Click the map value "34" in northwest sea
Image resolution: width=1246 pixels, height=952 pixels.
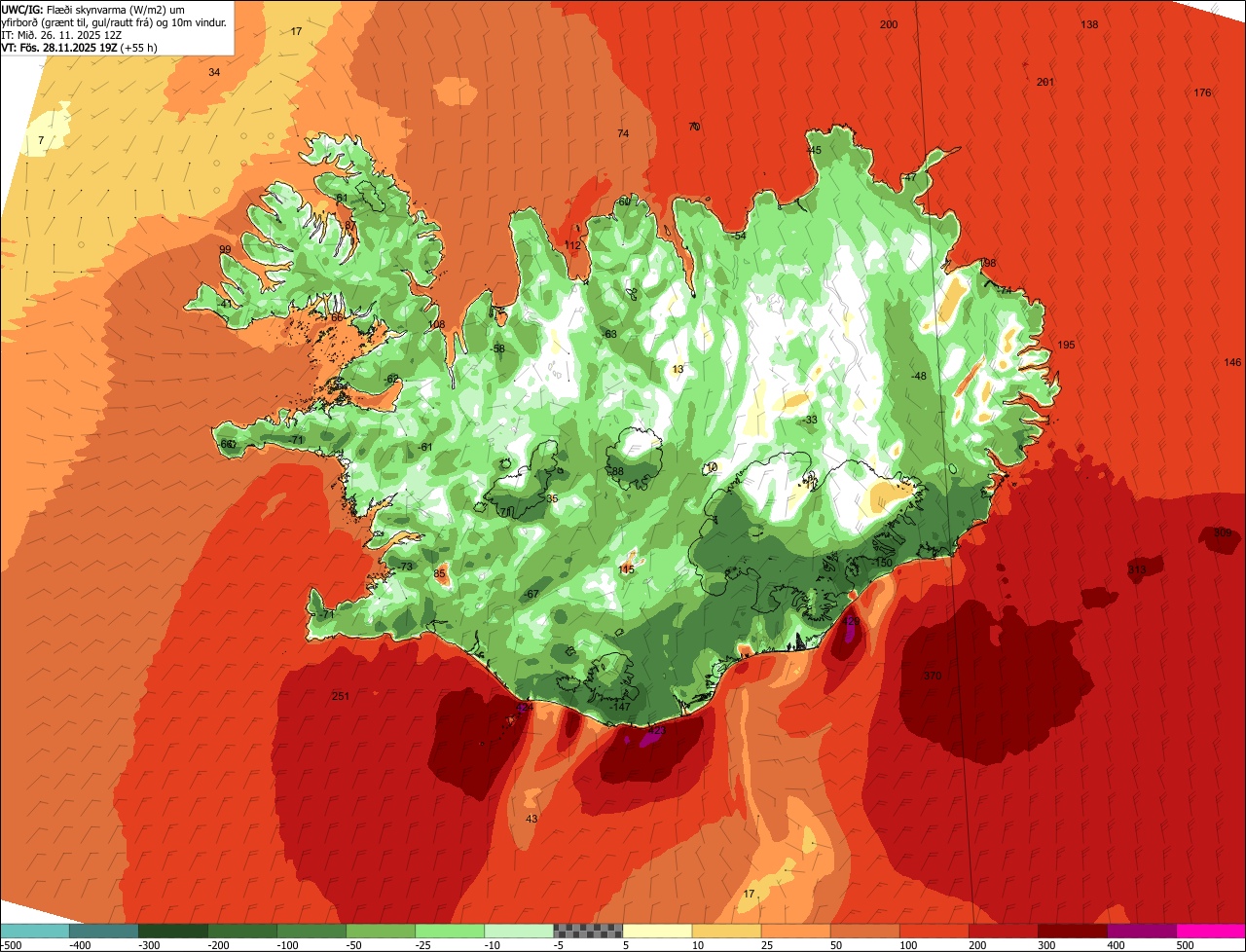click(x=214, y=73)
